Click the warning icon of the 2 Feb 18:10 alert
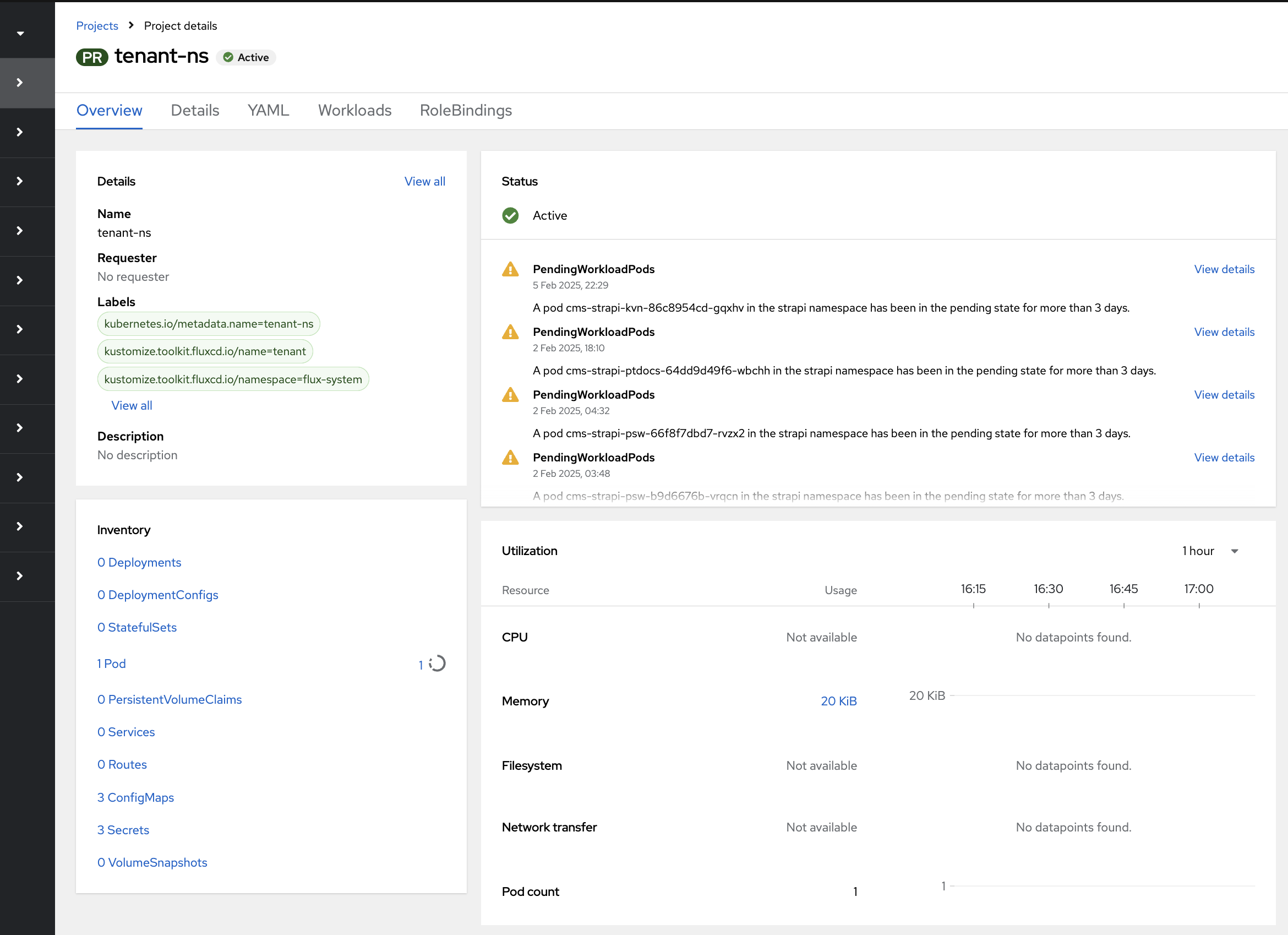The width and height of the screenshot is (1288, 935). point(510,331)
